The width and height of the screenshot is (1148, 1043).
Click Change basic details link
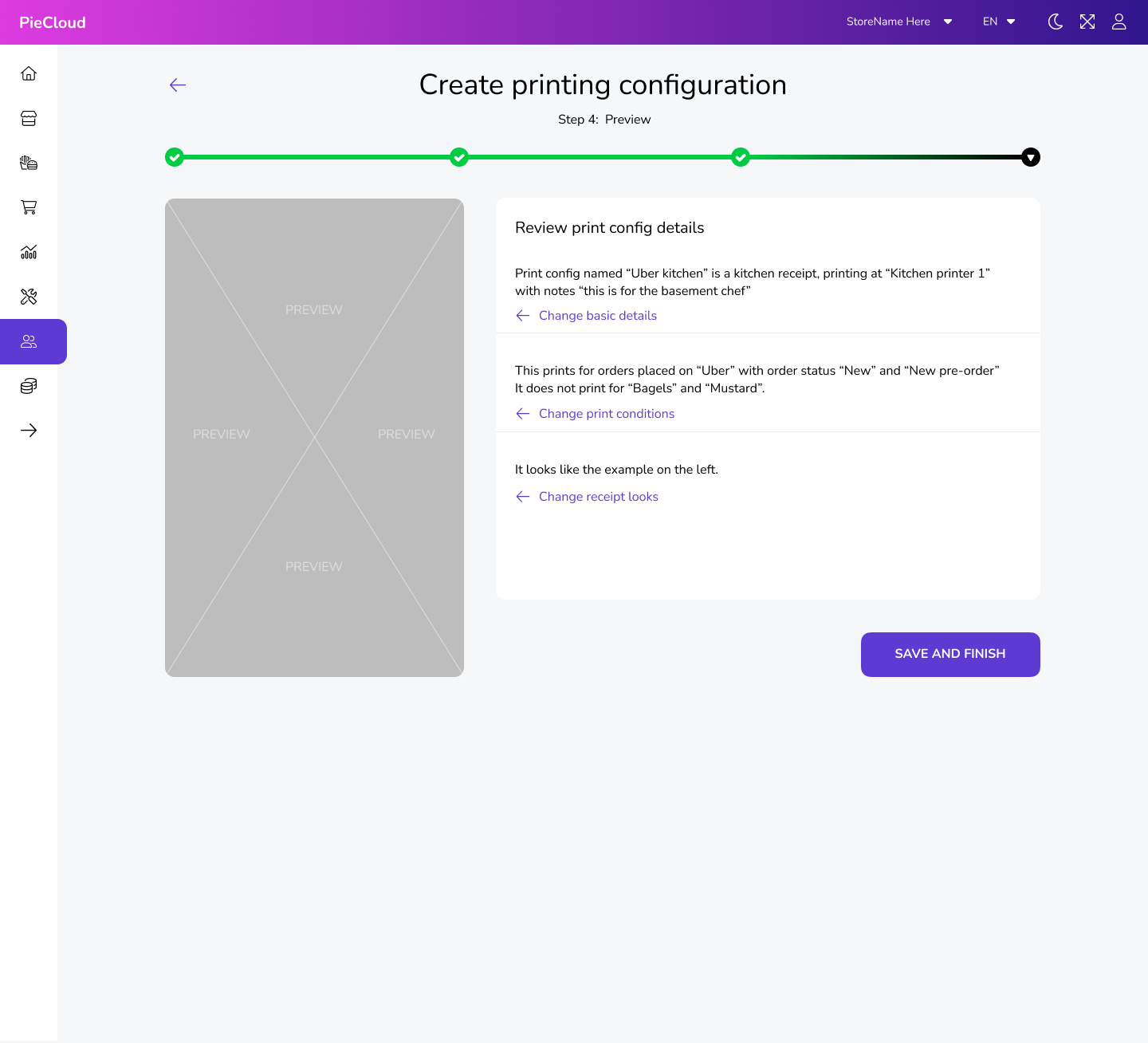coord(597,316)
